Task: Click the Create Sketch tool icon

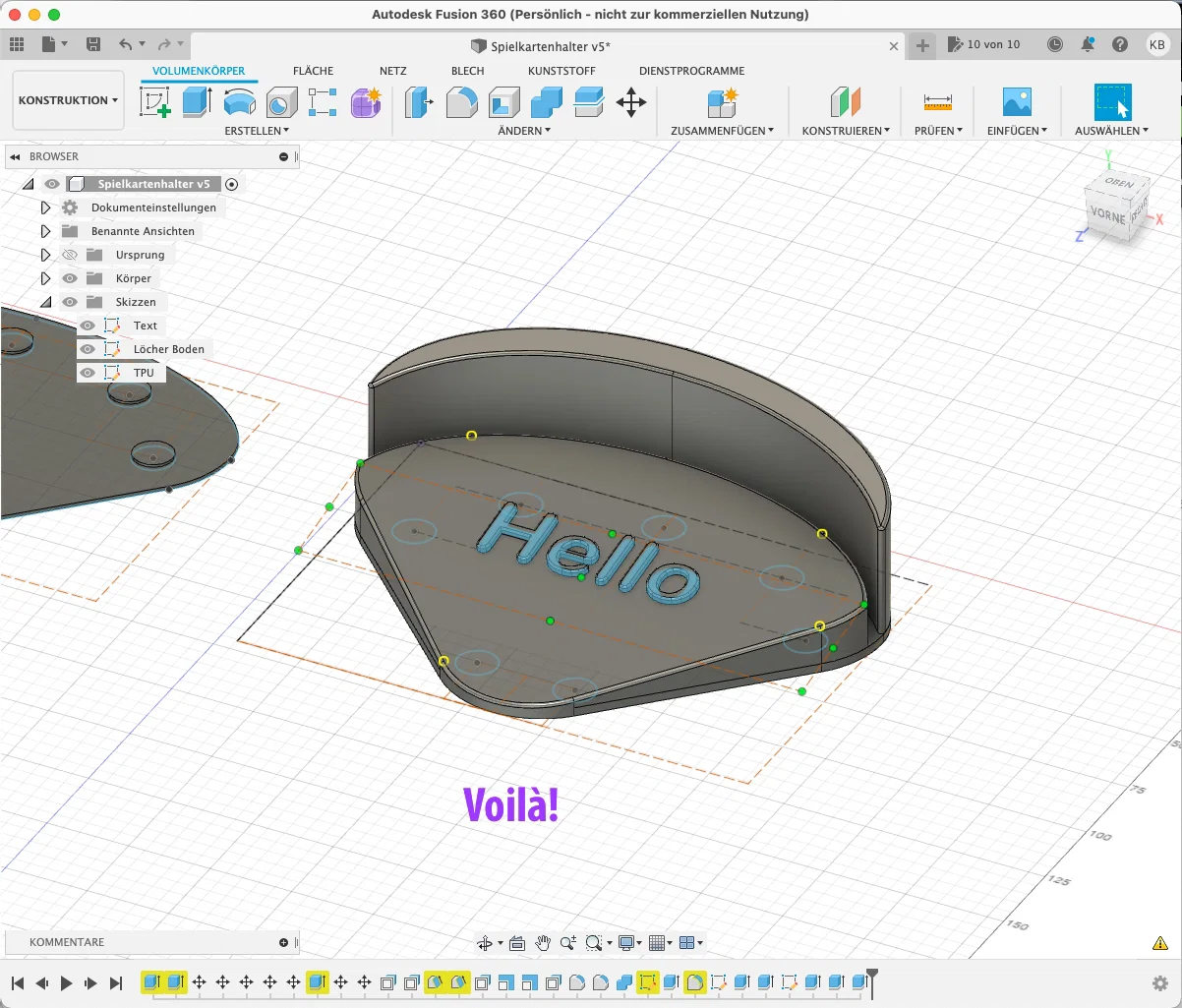Action: tap(155, 102)
